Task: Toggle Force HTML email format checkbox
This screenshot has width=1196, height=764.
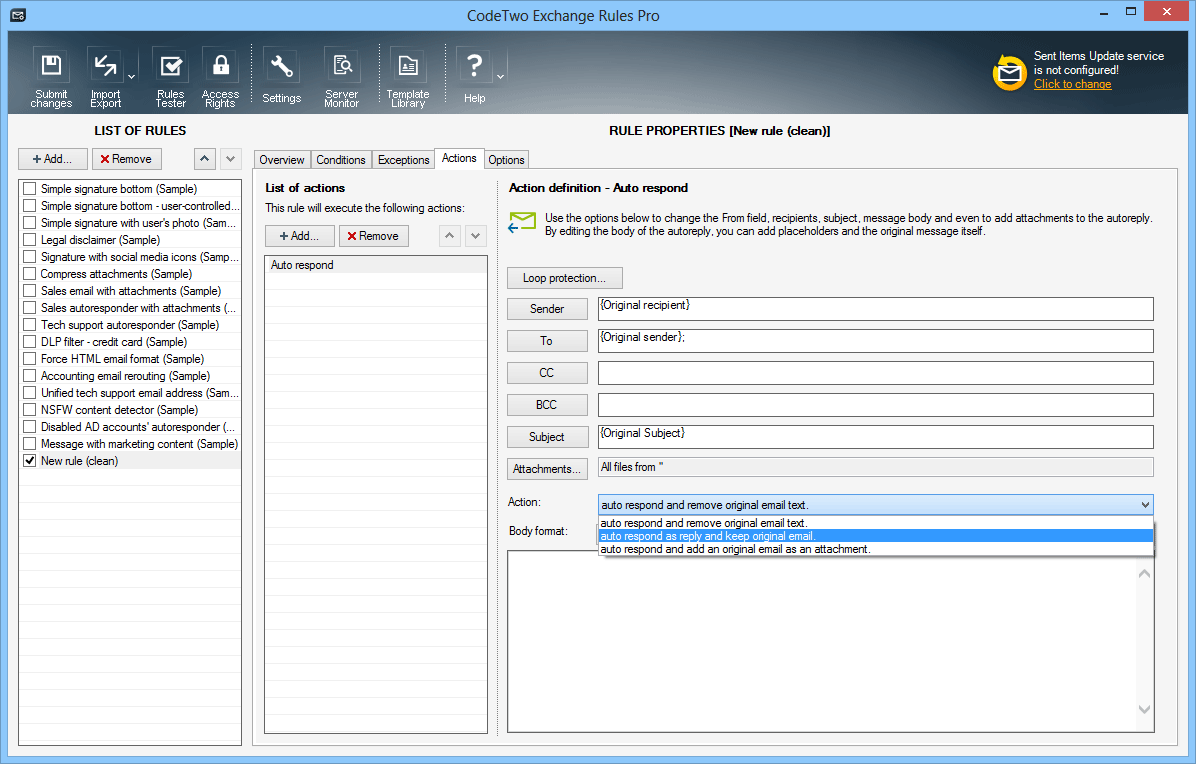Action: tap(30, 358)
